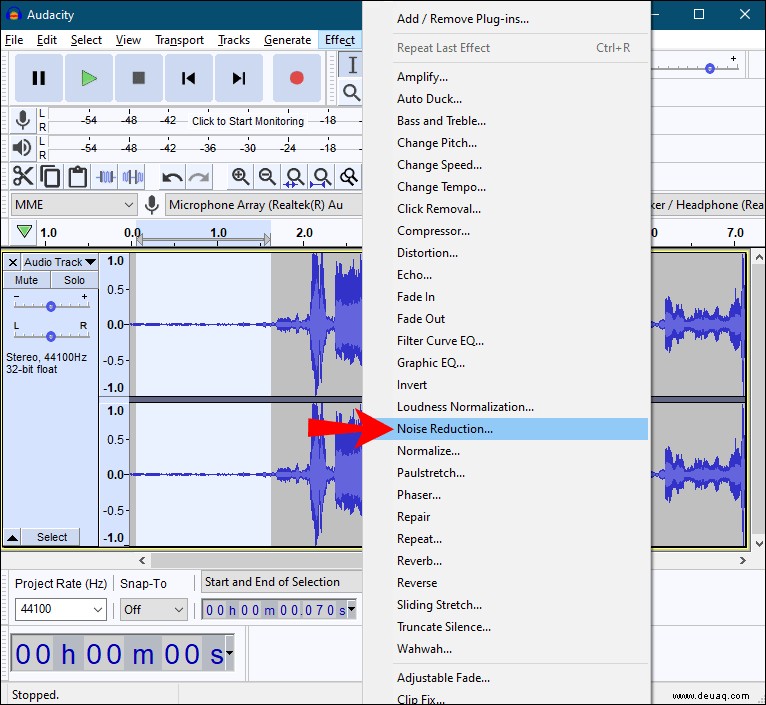Open the Audio Track name dropdown menu

tap(60, 262)
